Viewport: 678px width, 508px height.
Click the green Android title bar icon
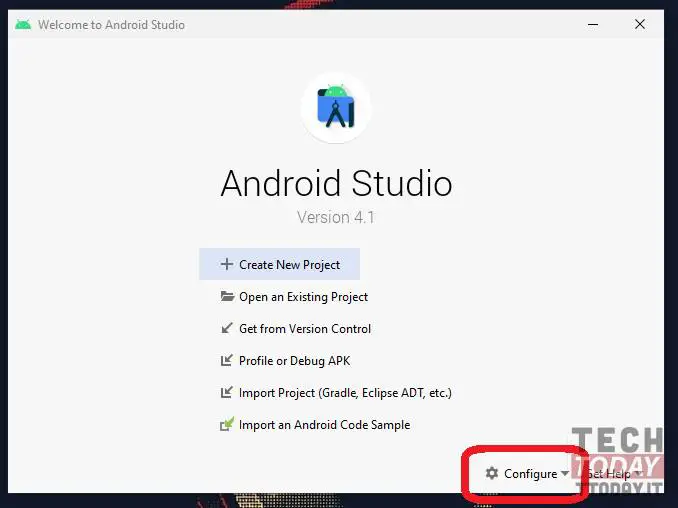(x=23, y=25)
